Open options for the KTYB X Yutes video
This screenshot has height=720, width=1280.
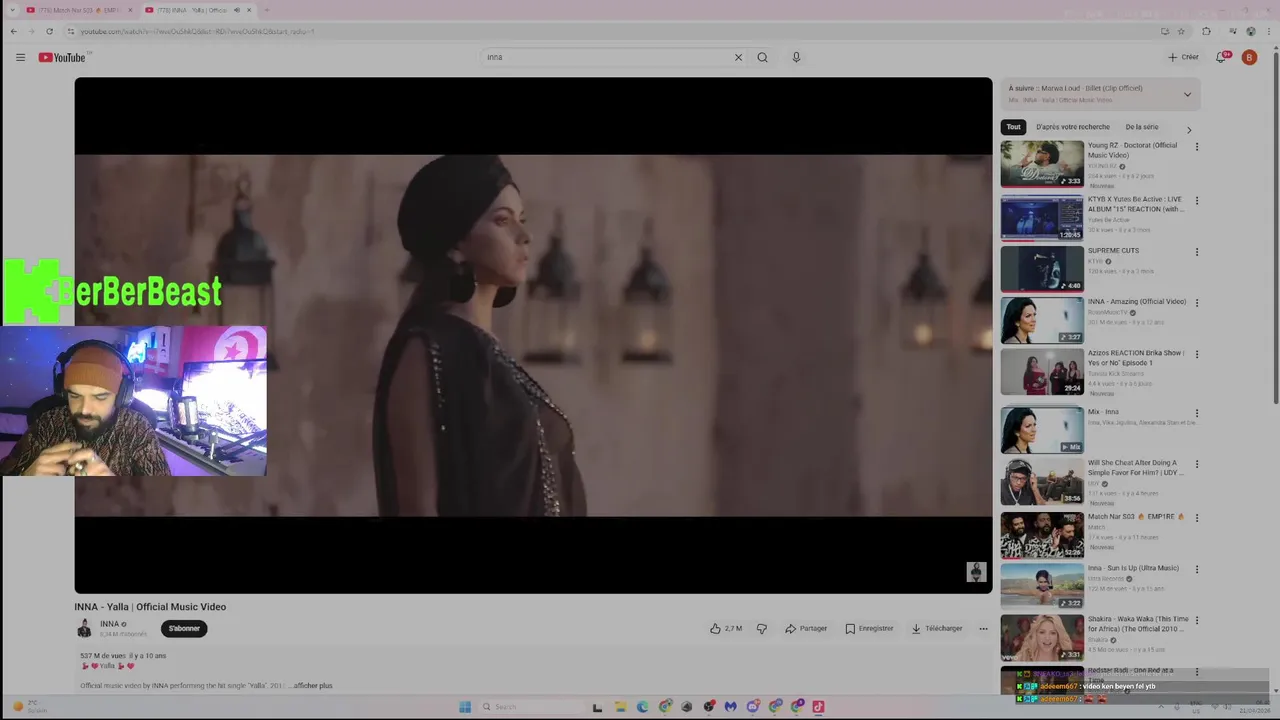tap(1196, 200)
